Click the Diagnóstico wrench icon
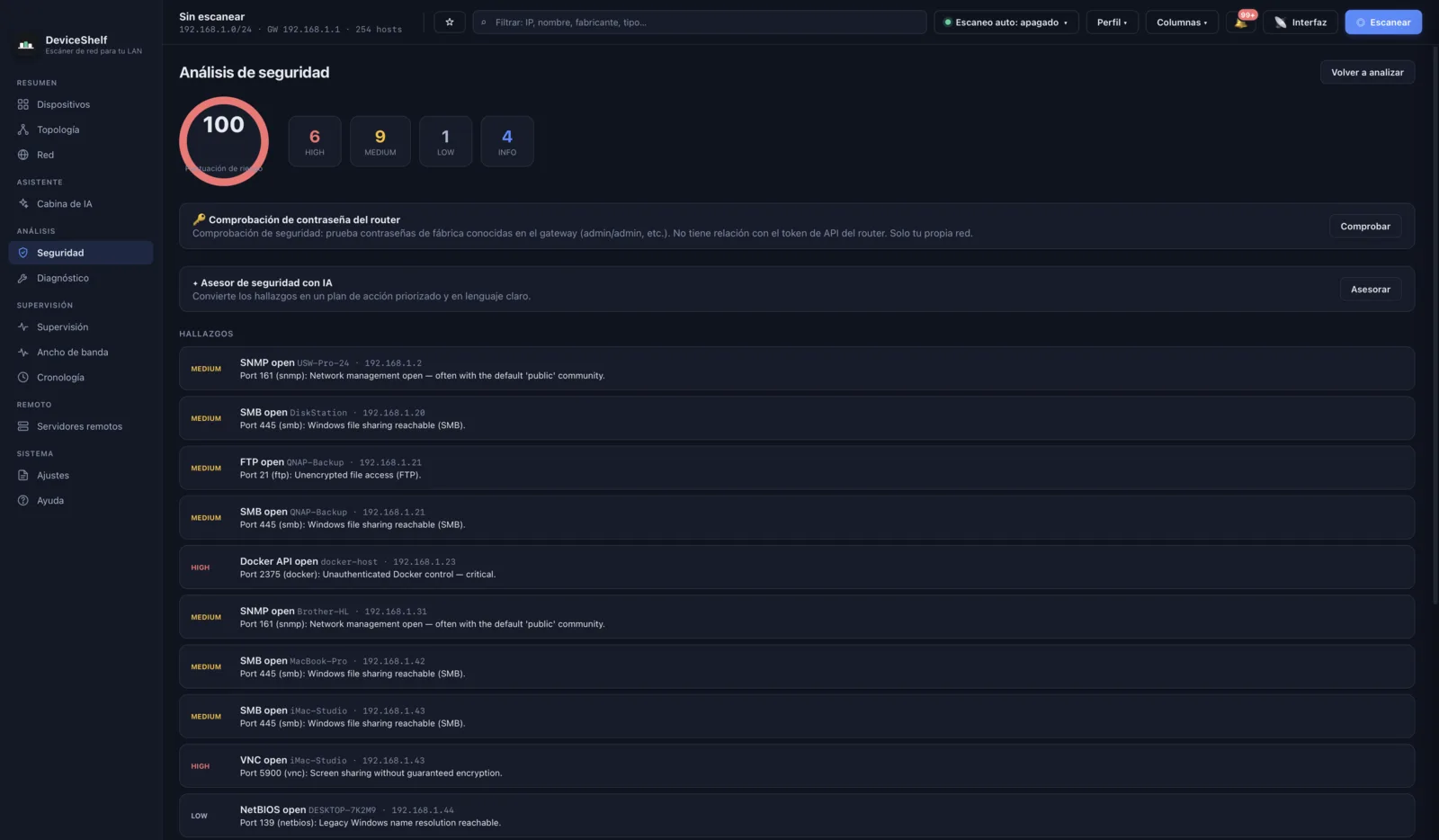 [23, 278]
